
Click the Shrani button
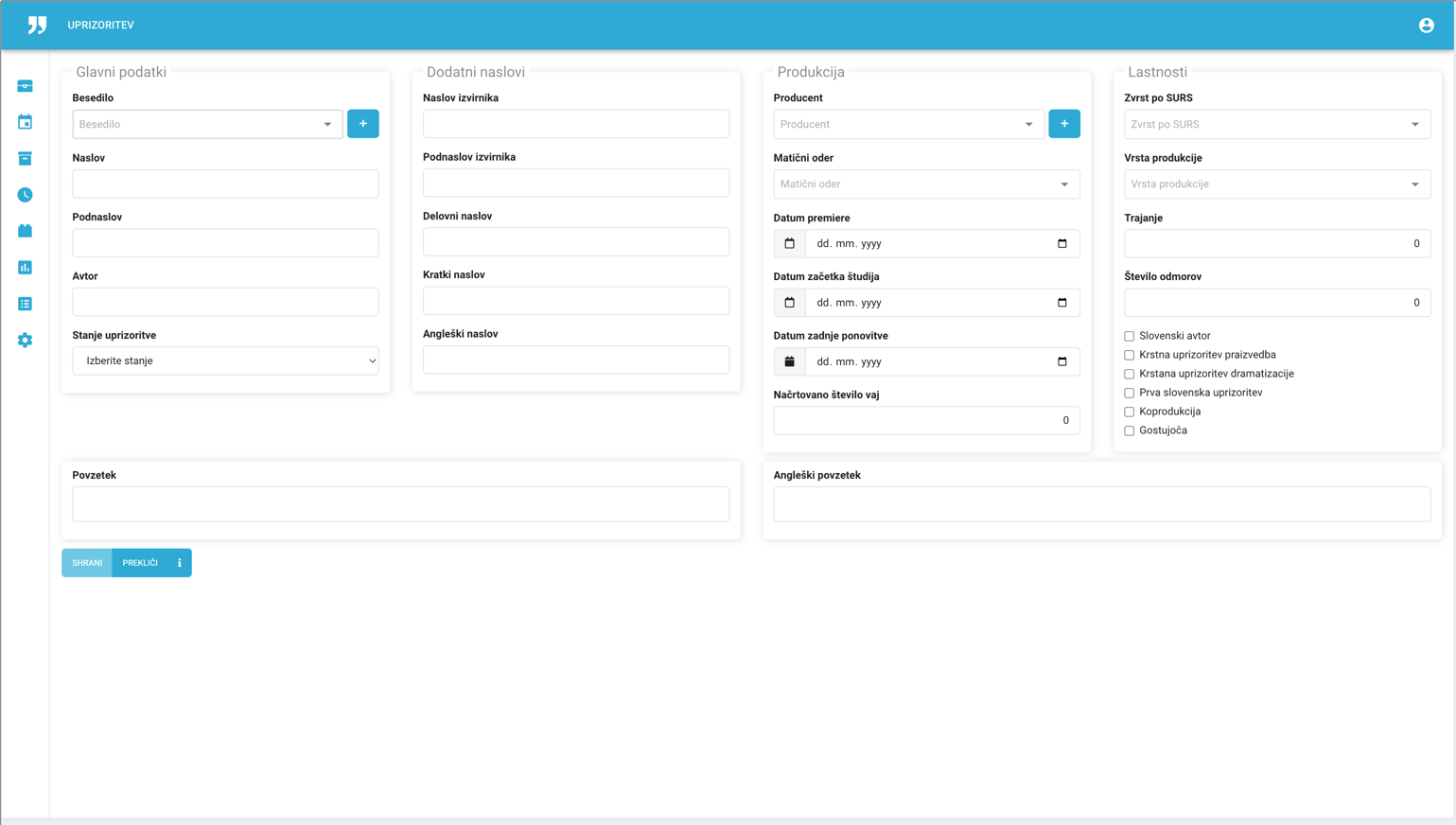point(87,563)
